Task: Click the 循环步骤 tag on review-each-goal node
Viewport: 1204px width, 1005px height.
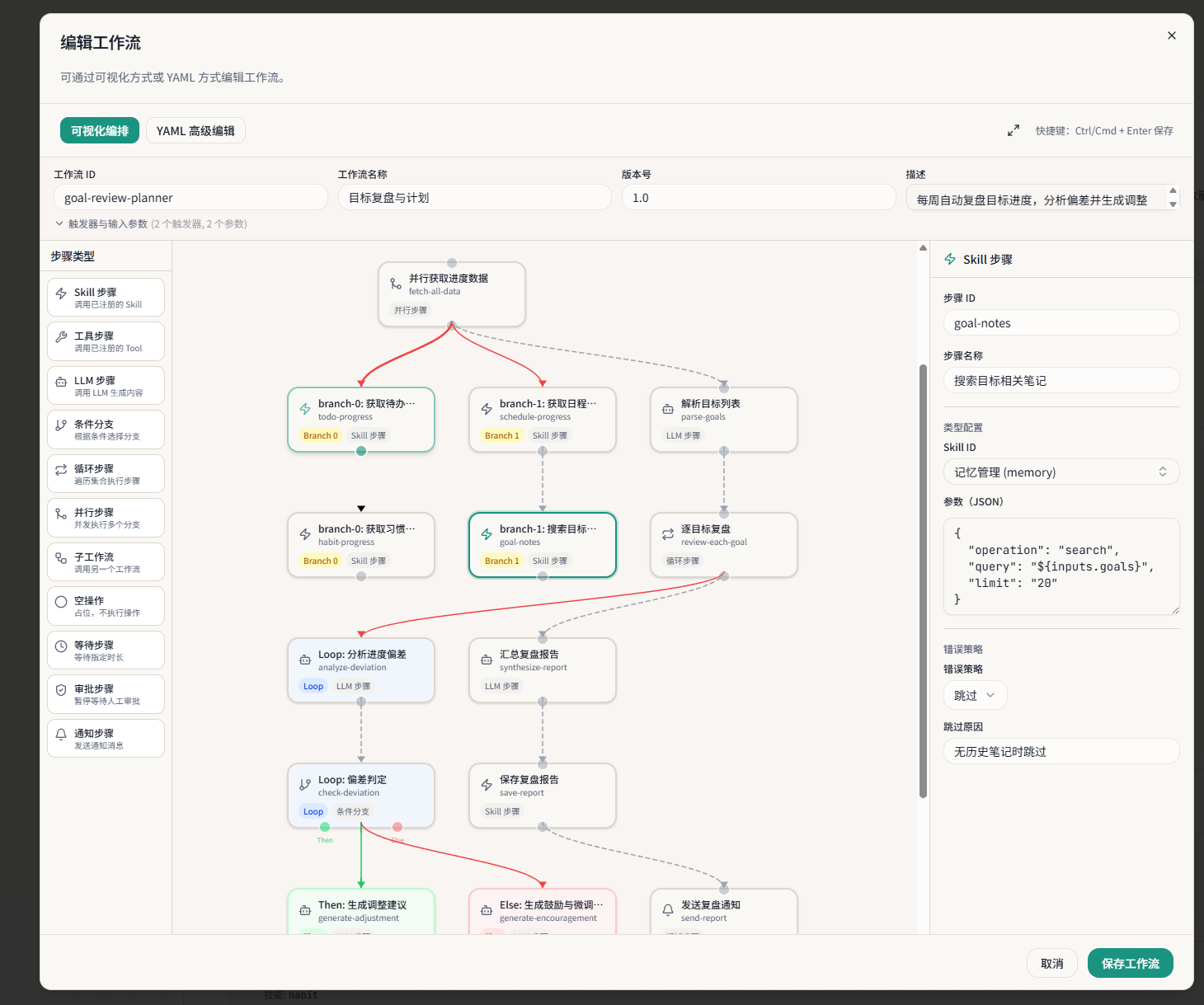Action: point(683,561)
